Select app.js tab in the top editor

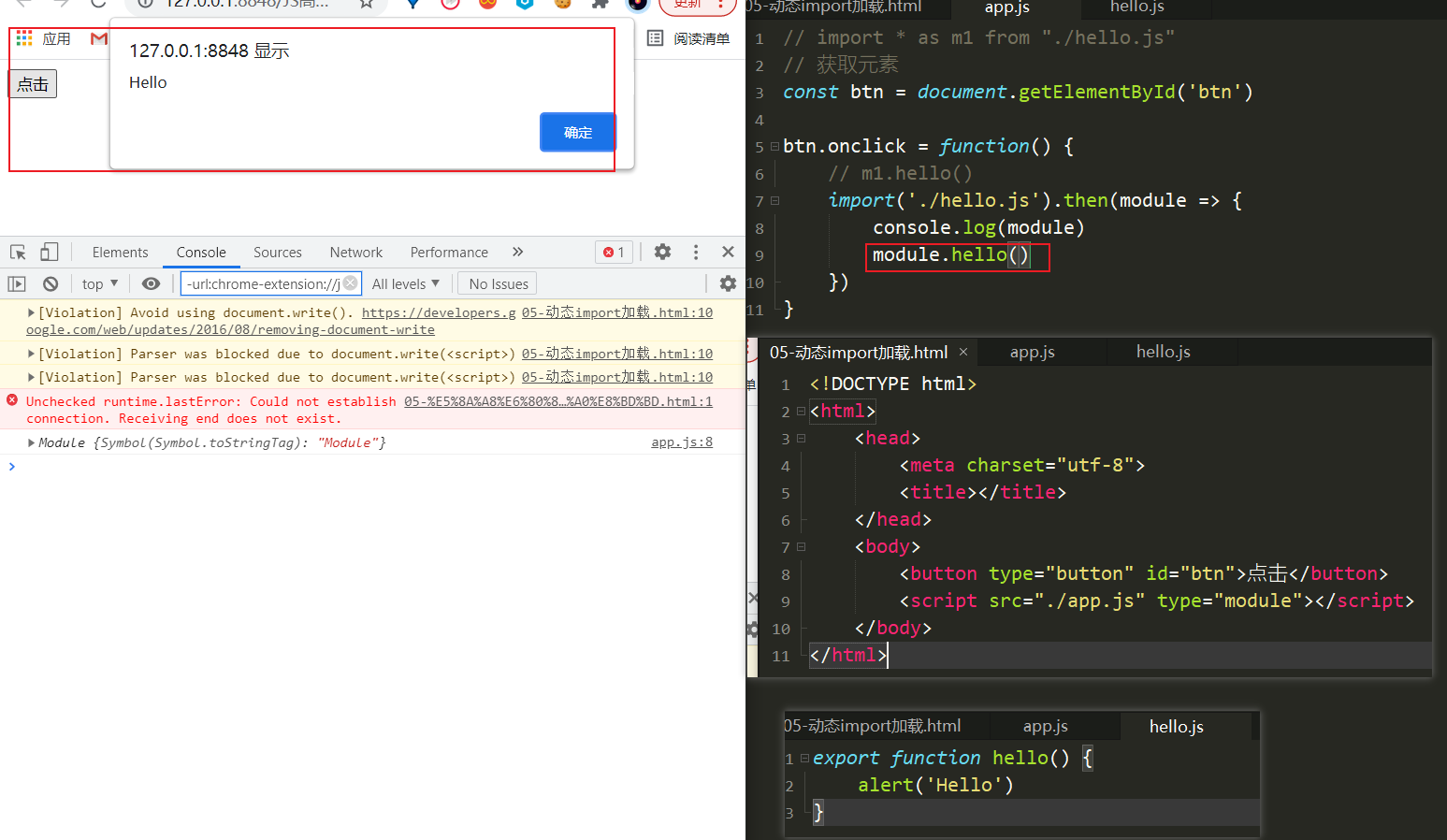[x=1007, y=7]
